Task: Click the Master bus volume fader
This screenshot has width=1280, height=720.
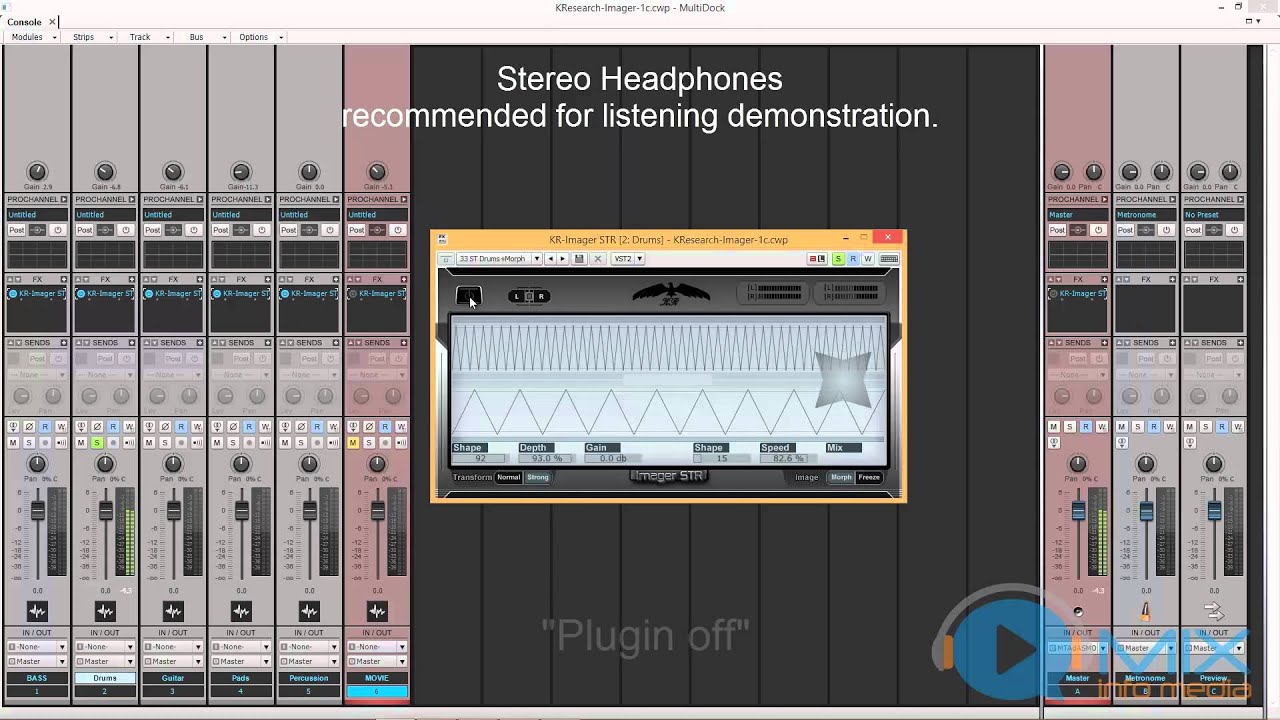Action: tap(1078, 511)
